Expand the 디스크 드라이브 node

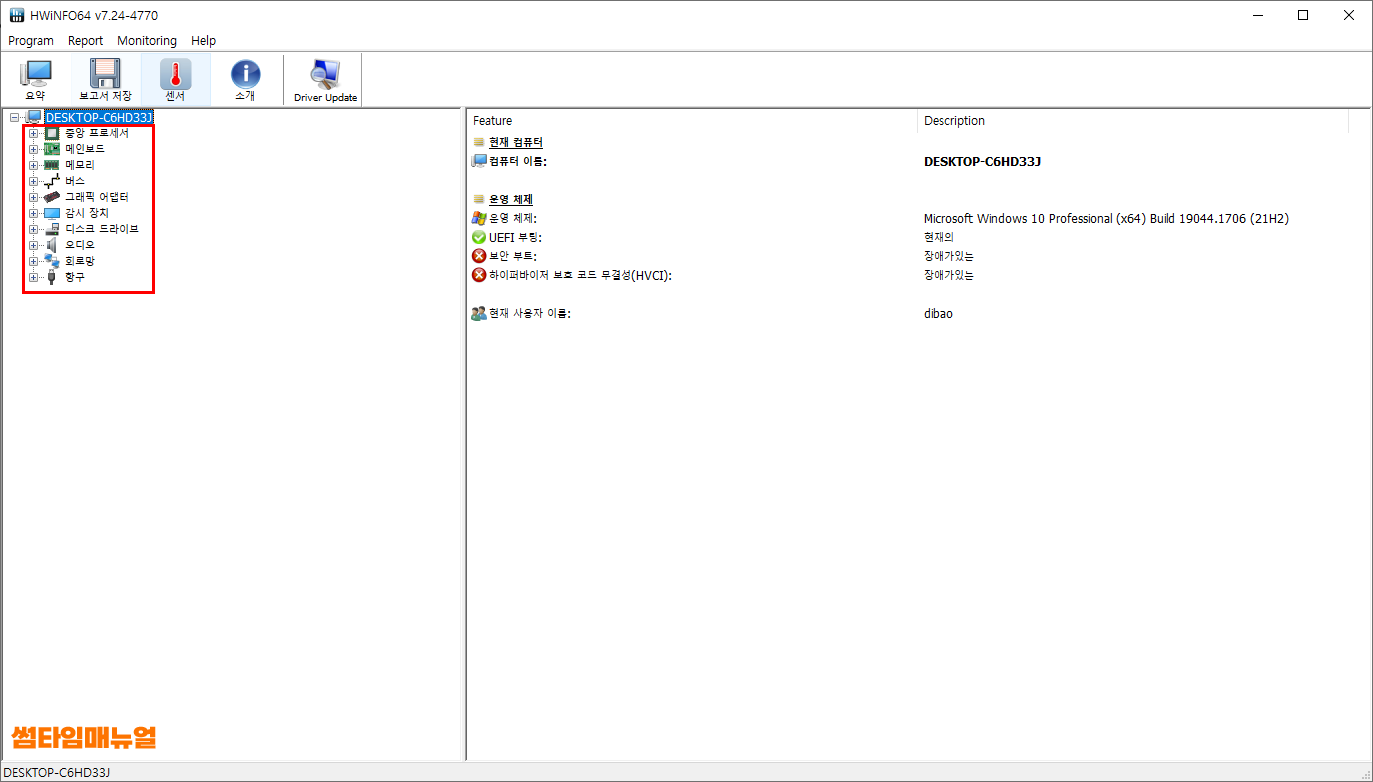[33, 229]
